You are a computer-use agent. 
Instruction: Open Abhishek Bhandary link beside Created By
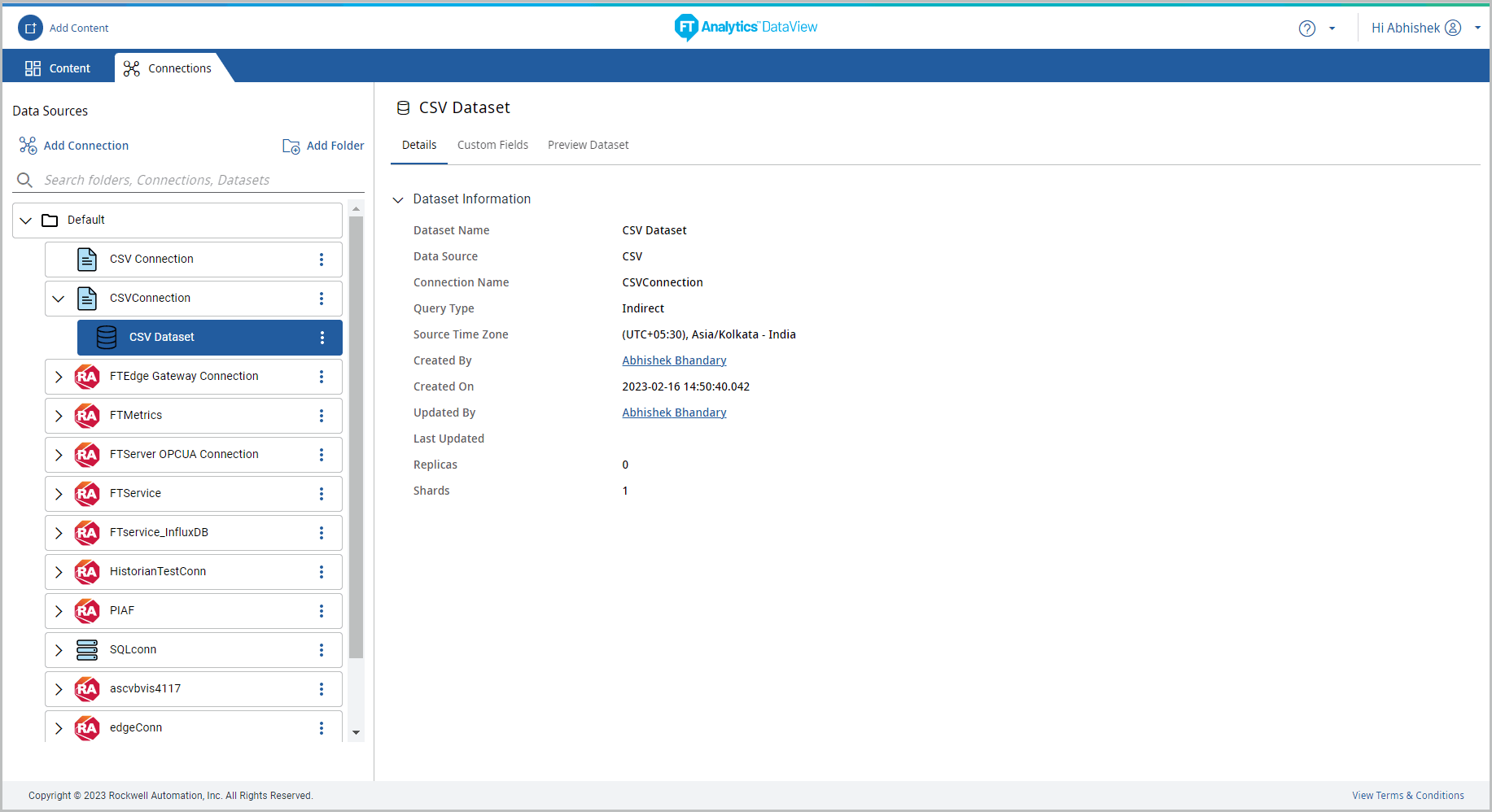674,360
